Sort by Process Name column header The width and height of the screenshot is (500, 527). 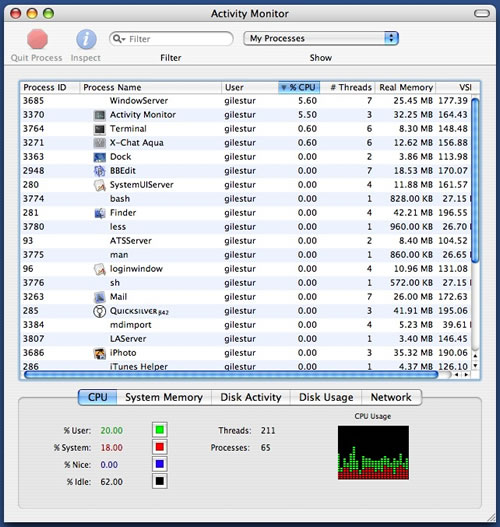click(x=150, y=87)
